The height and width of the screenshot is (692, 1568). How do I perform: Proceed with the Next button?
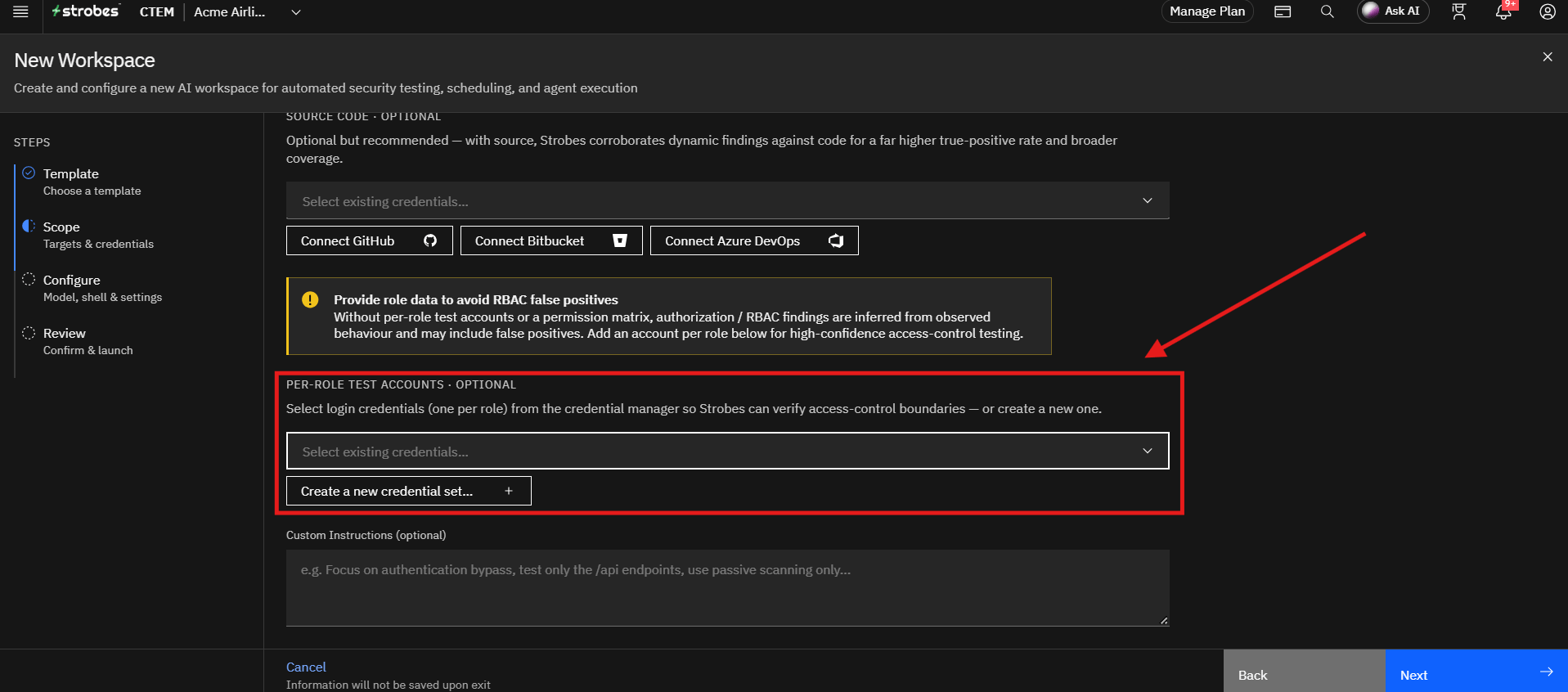[1476, 672]
